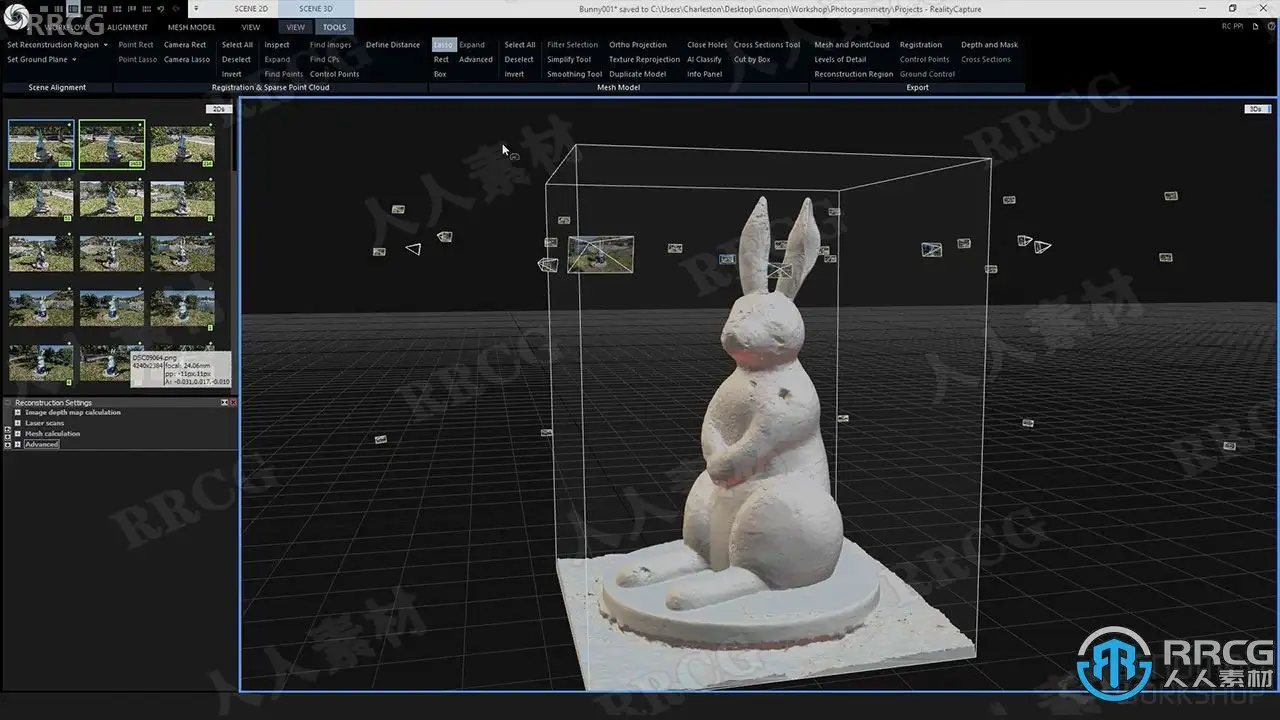This screenshot has height=720, width=1280.
Task: Expand the Laser scans settings group
Action: click(x=18, y=423)
